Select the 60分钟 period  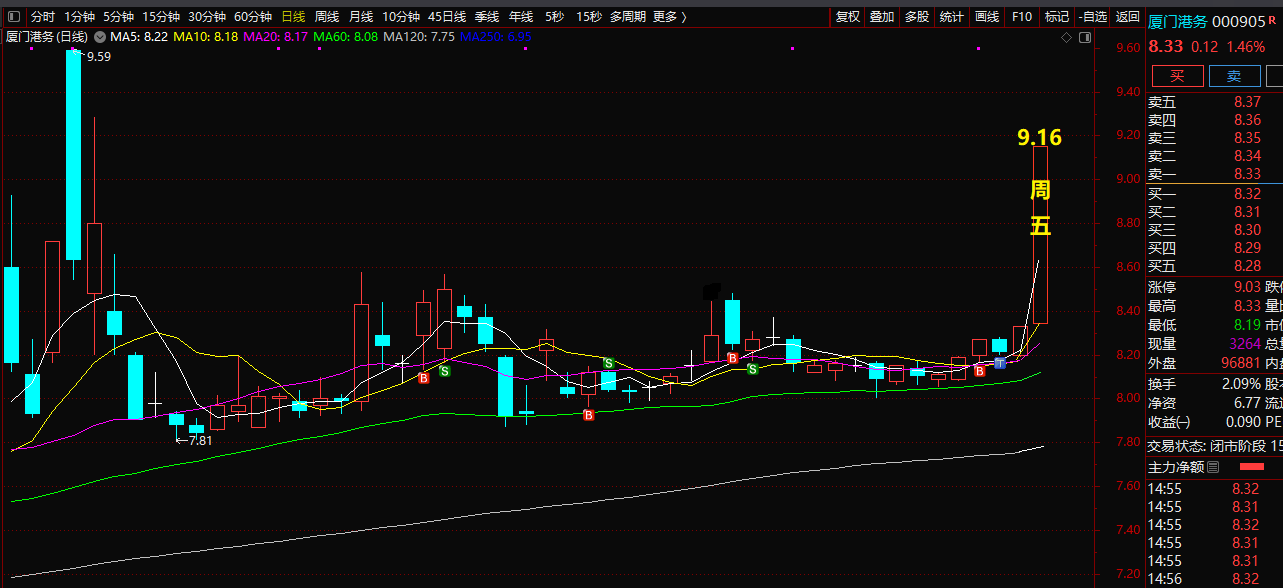click(x=253, y=17)
